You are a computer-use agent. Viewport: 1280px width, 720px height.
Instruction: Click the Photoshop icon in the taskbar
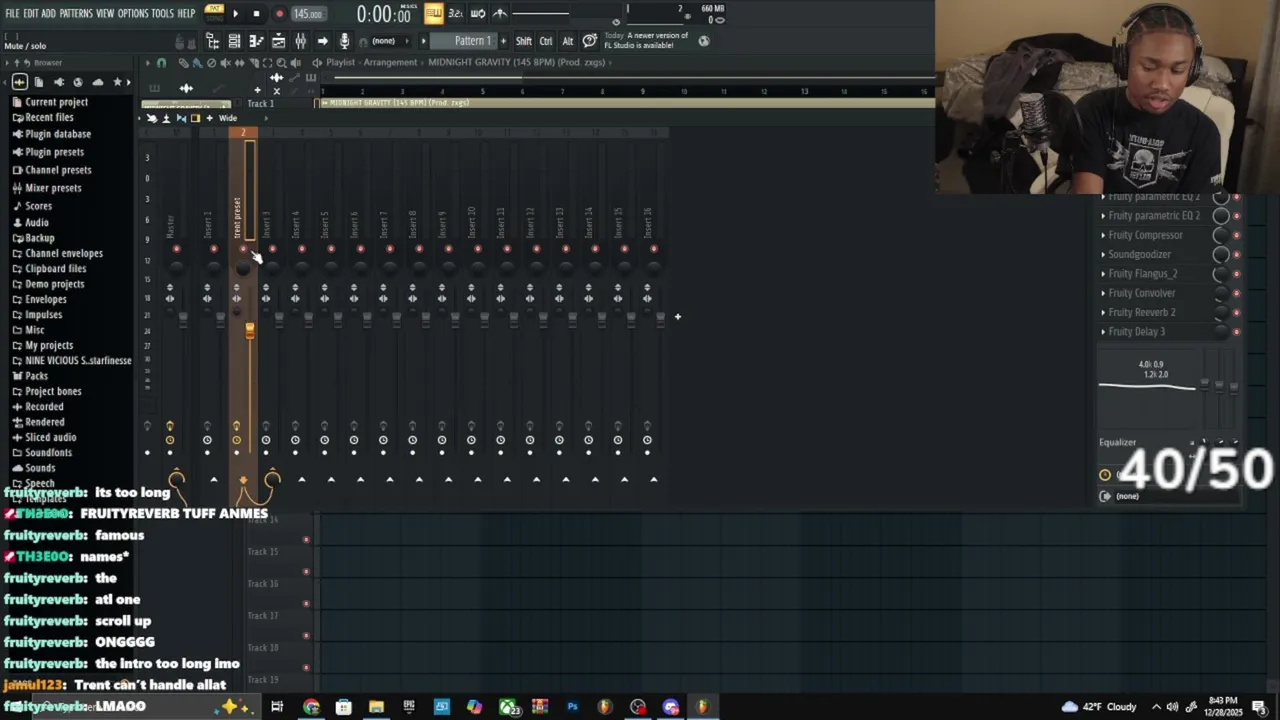point(572,707)
